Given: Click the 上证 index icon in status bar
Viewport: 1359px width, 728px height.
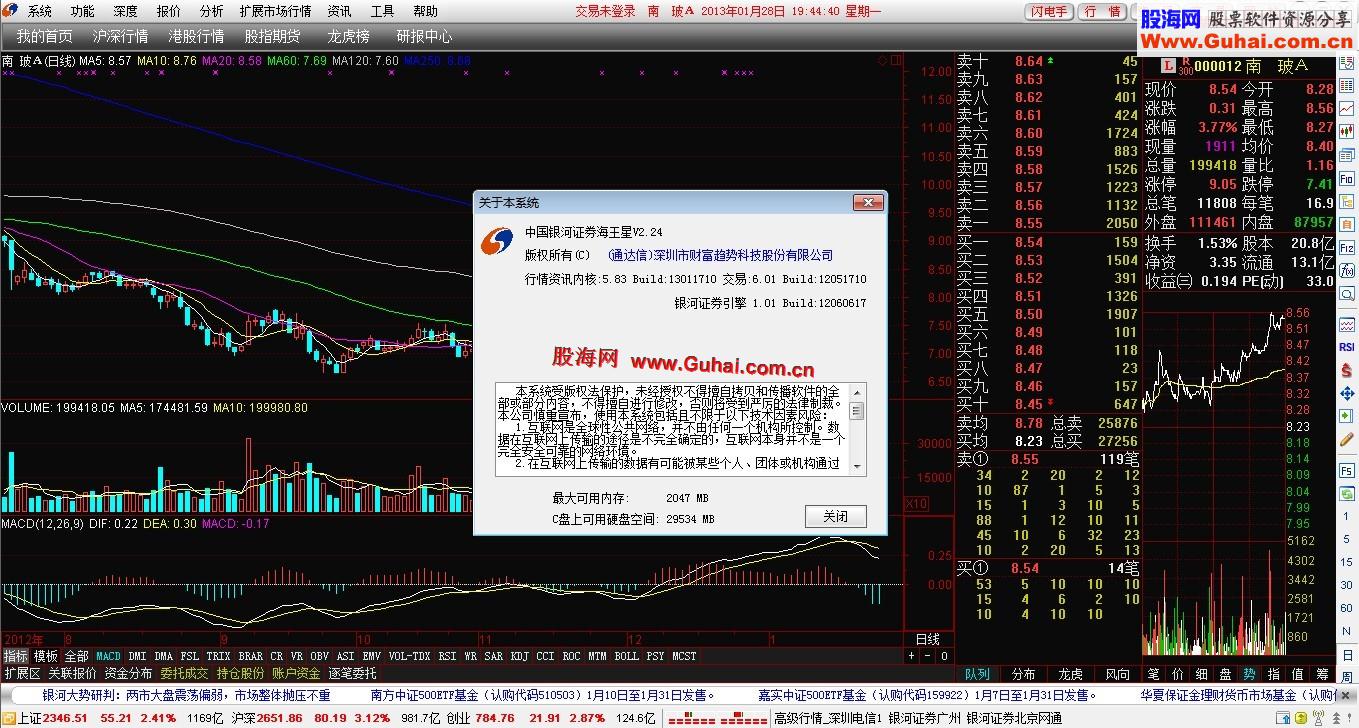Looking at the screenshot, I should click(9, 718).
